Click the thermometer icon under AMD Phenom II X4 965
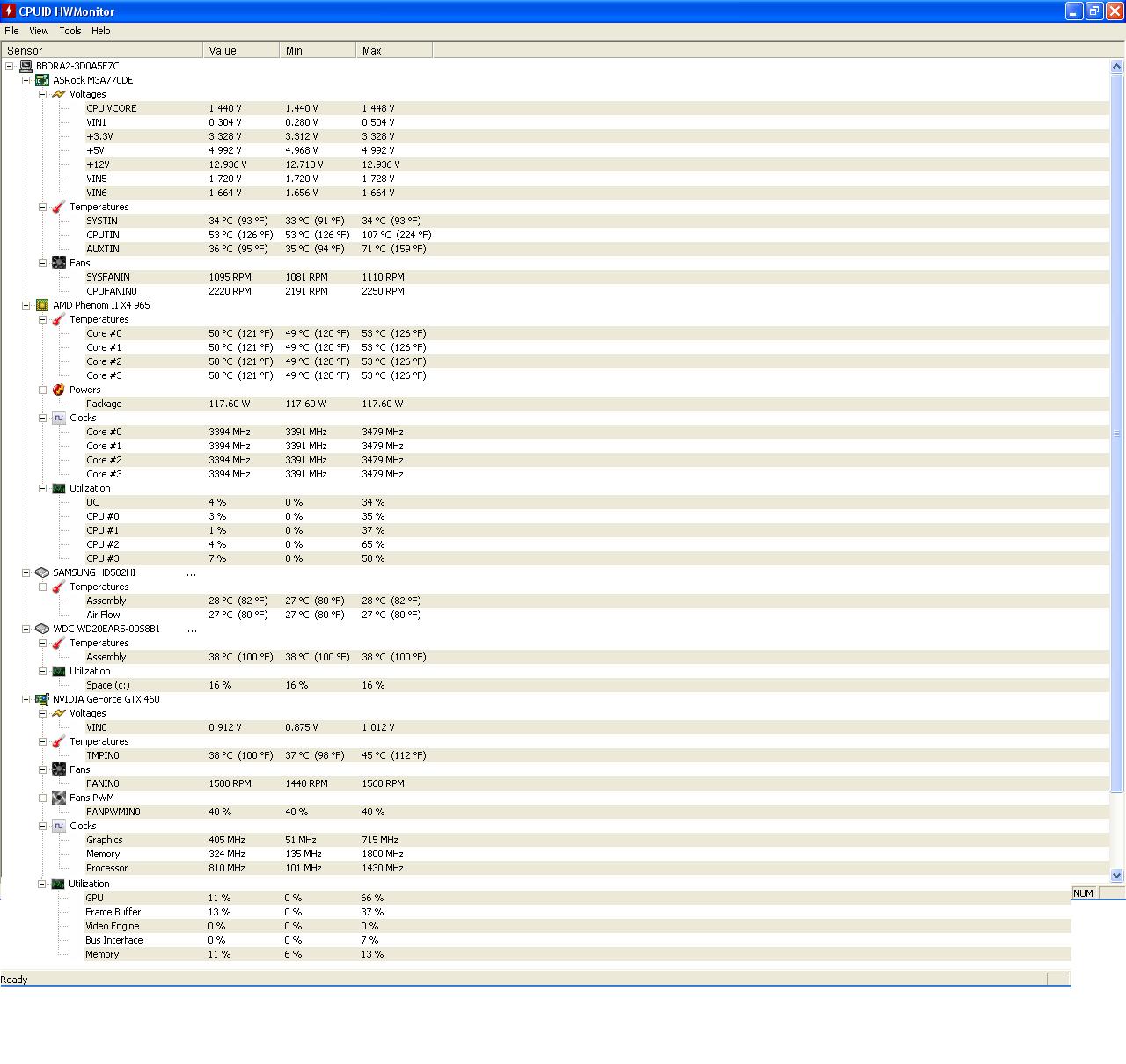 (59, 319)
